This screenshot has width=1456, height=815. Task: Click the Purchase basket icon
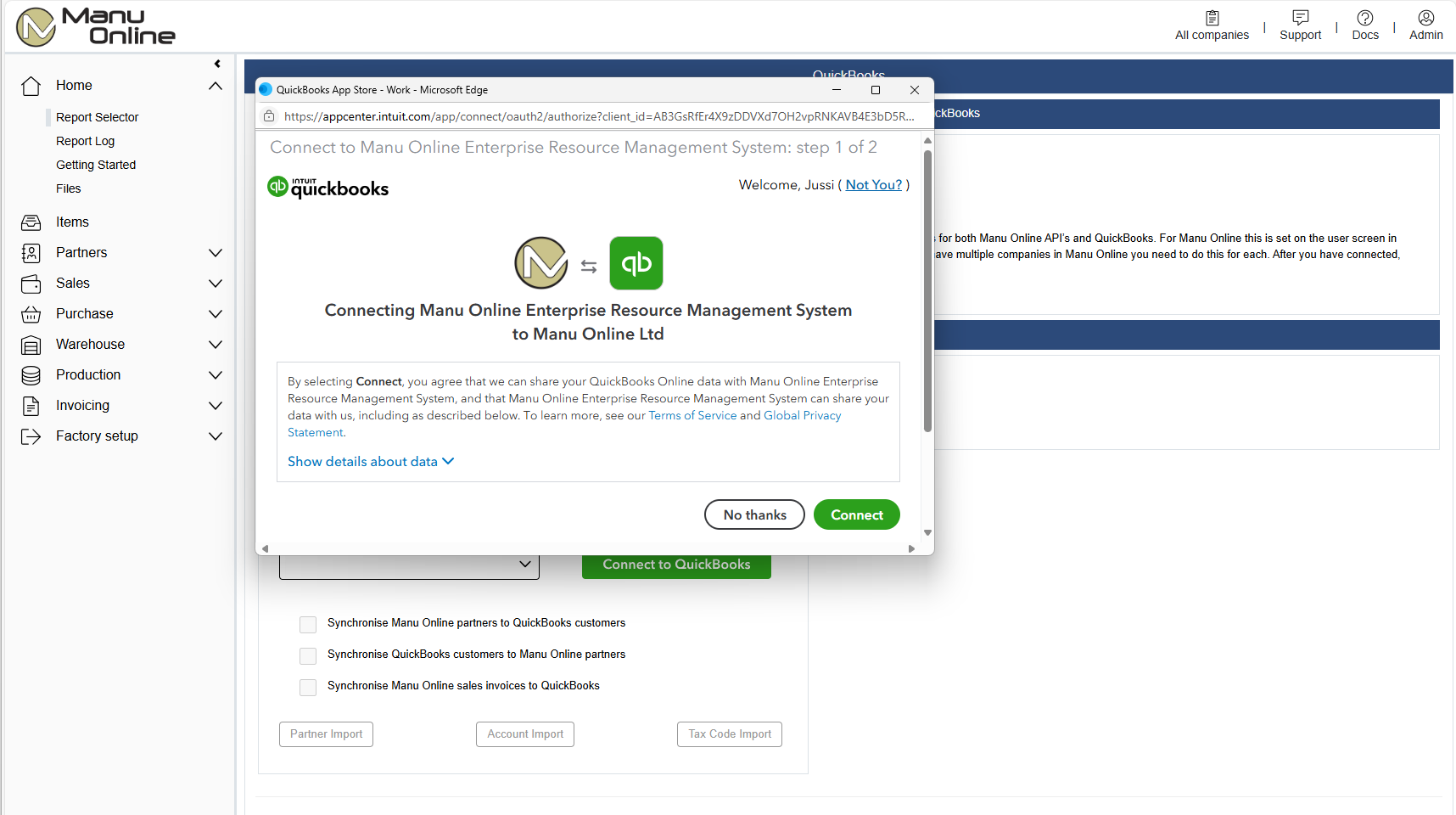(31, 314)
